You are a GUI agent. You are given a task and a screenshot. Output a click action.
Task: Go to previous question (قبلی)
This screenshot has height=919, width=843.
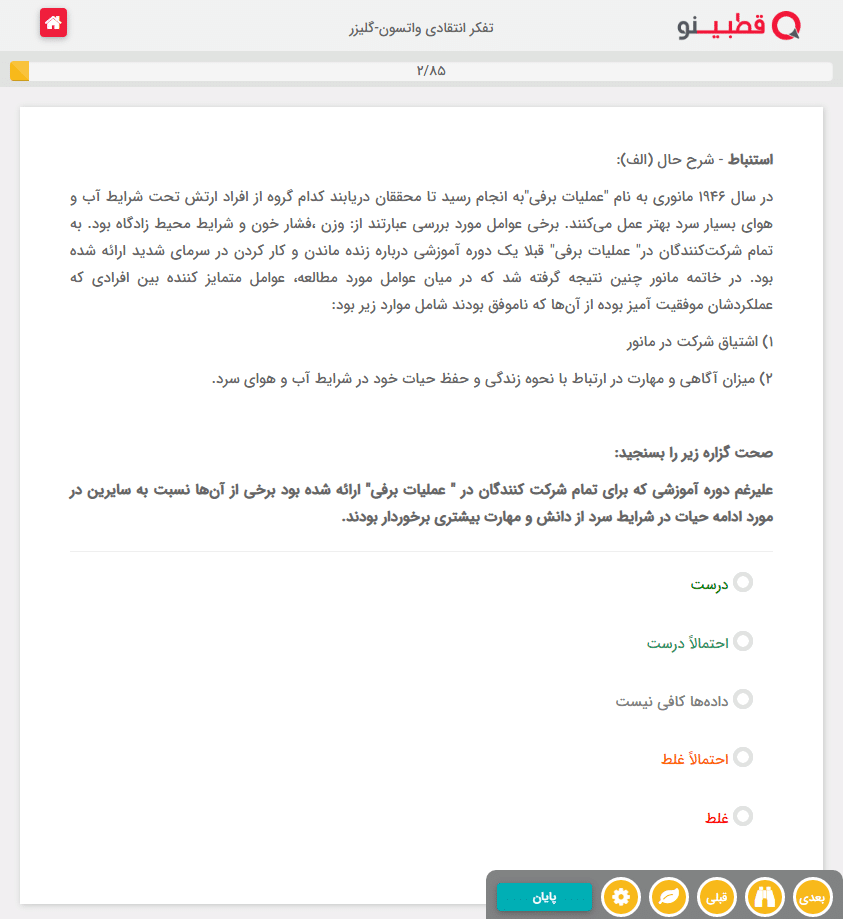(717, 896)
